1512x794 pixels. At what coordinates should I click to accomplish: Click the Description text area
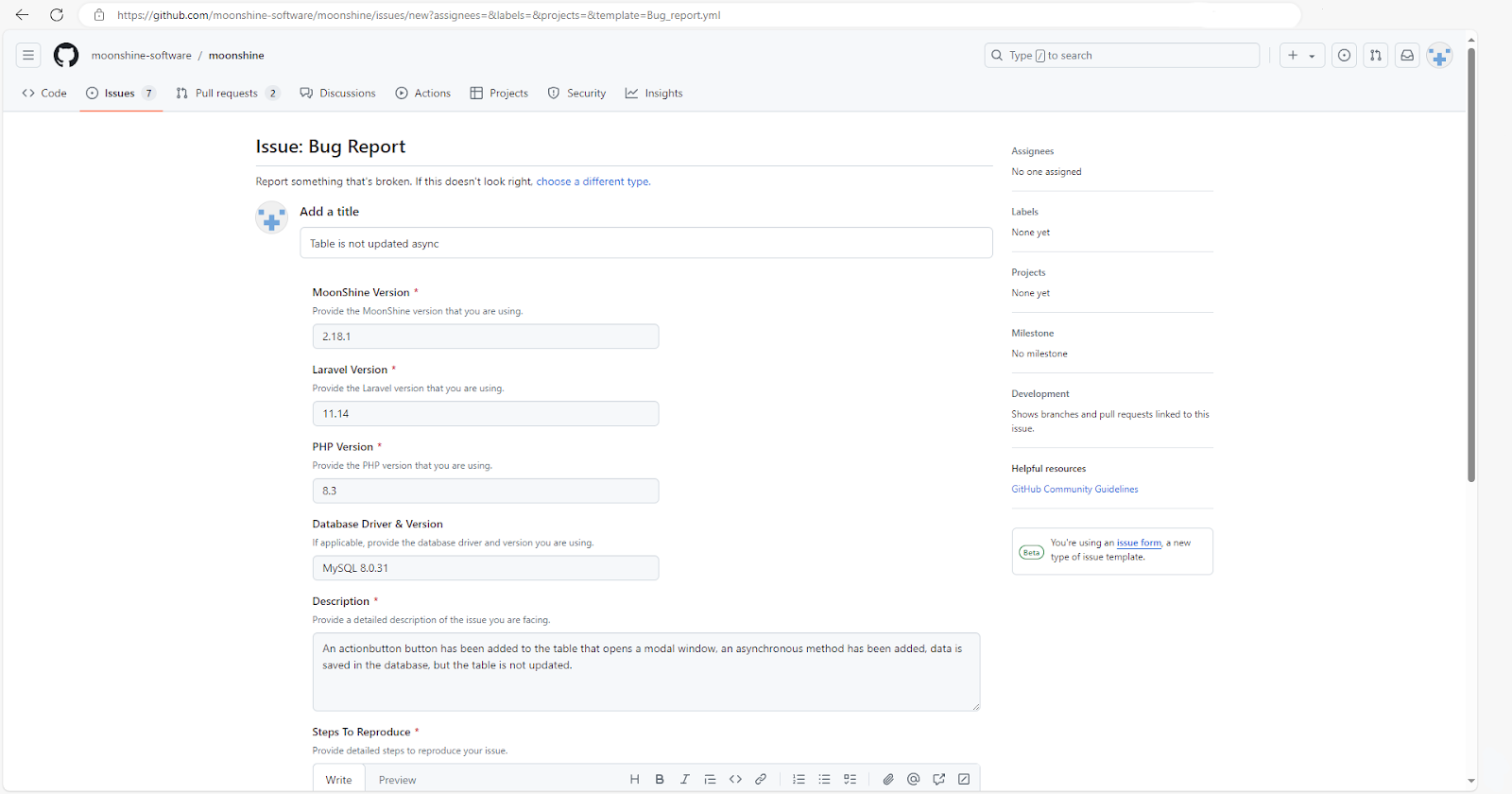tap(646, 672)
